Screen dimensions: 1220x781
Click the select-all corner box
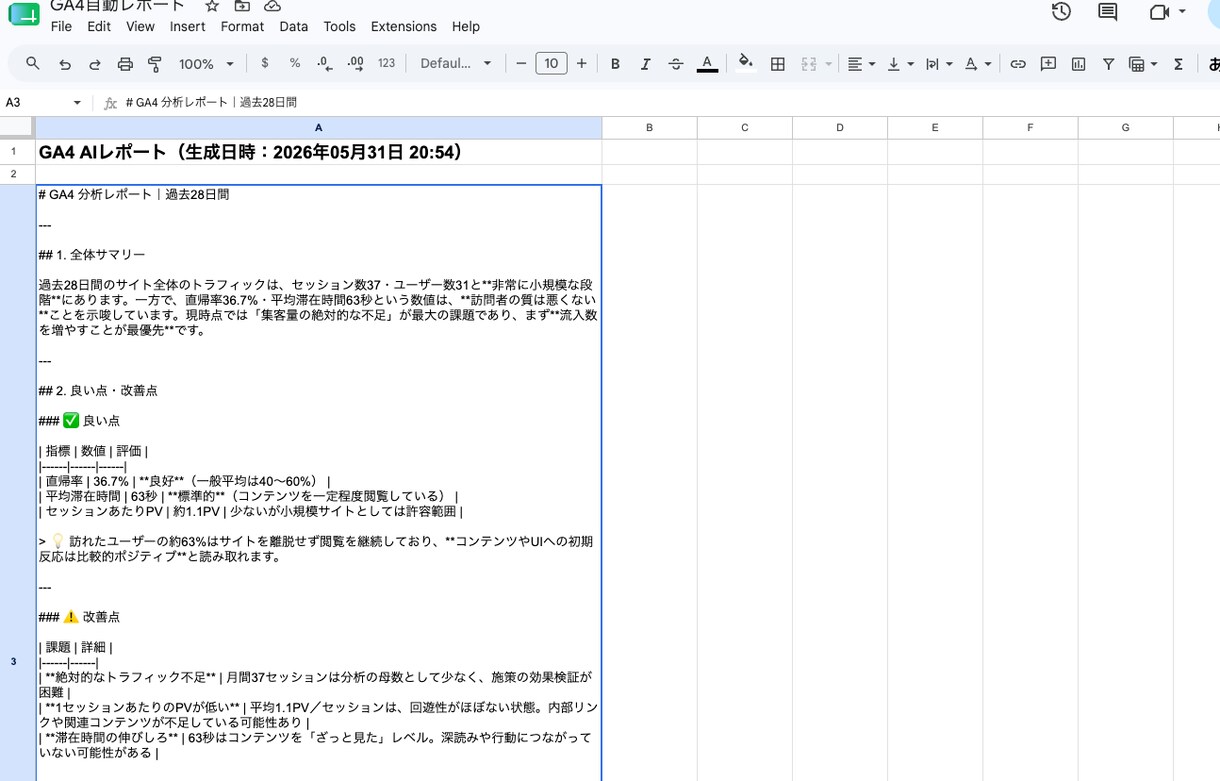17,127
